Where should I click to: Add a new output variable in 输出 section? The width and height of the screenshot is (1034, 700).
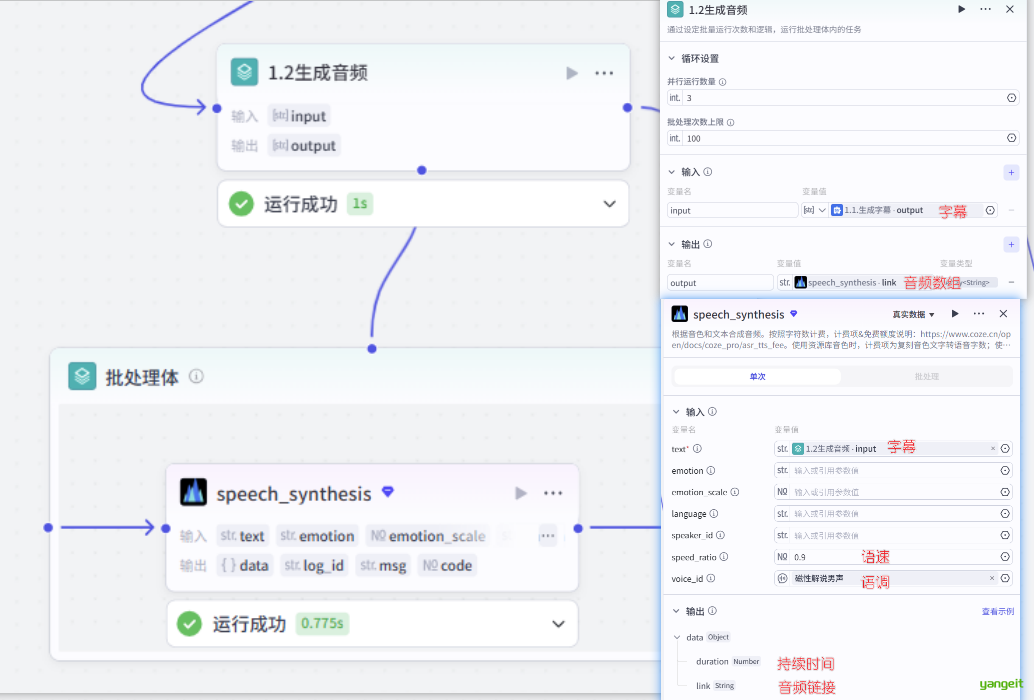pos(1011,244)
